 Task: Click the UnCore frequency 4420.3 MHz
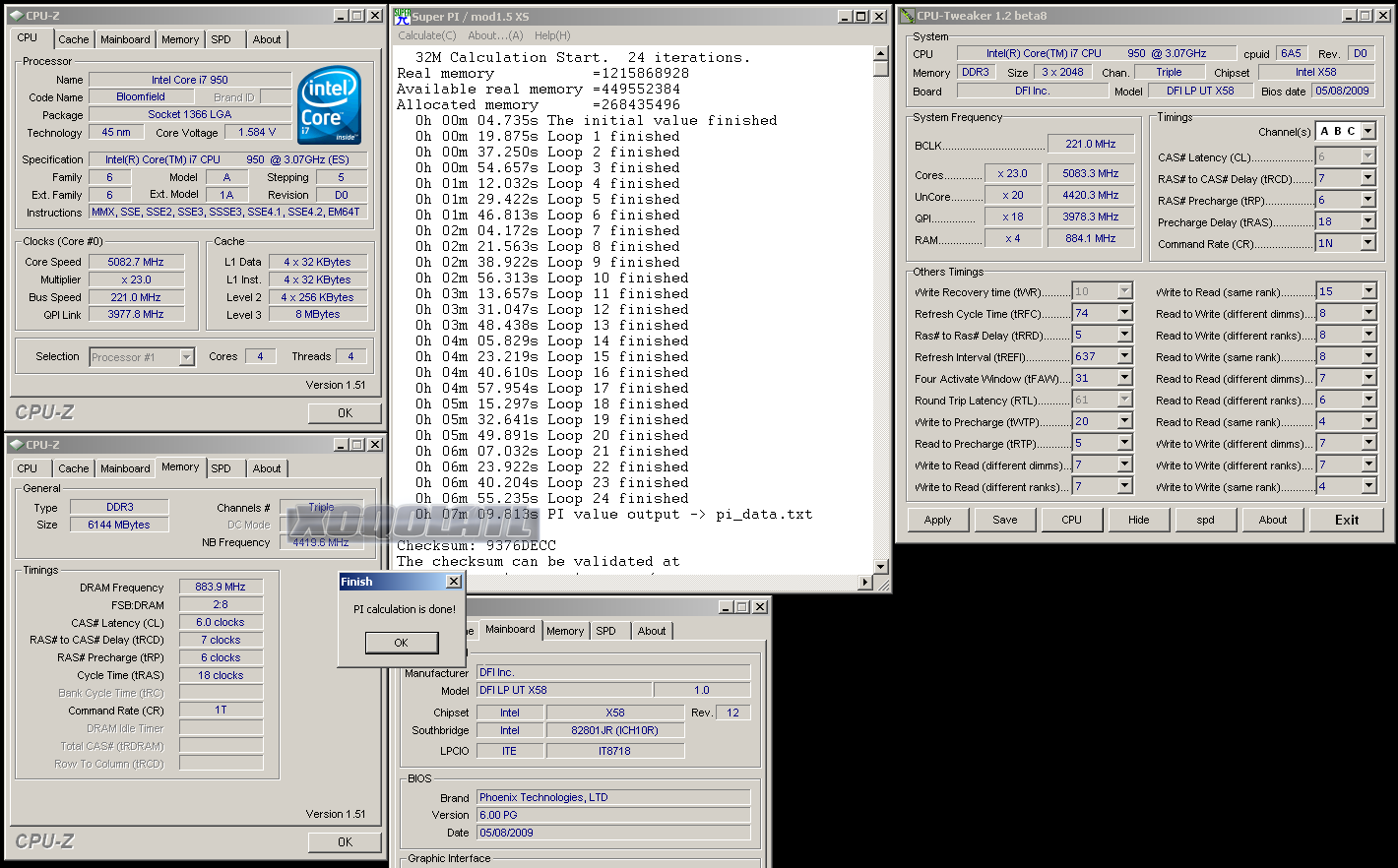(x=1090, y=195)
